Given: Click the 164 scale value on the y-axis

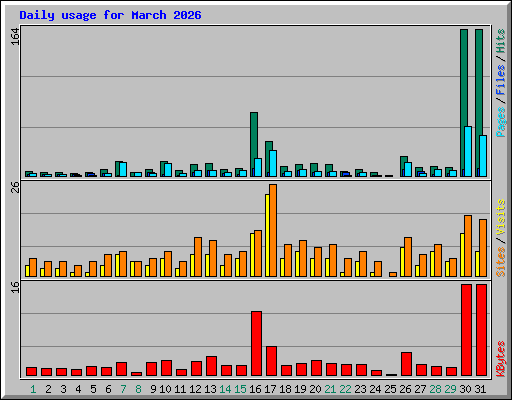Looking at the screenshot, I should pos(15,37).
